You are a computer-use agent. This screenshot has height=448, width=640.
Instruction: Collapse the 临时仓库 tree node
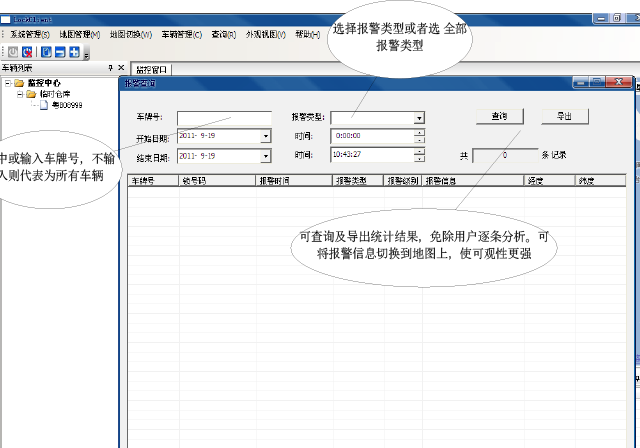point(20,94)
